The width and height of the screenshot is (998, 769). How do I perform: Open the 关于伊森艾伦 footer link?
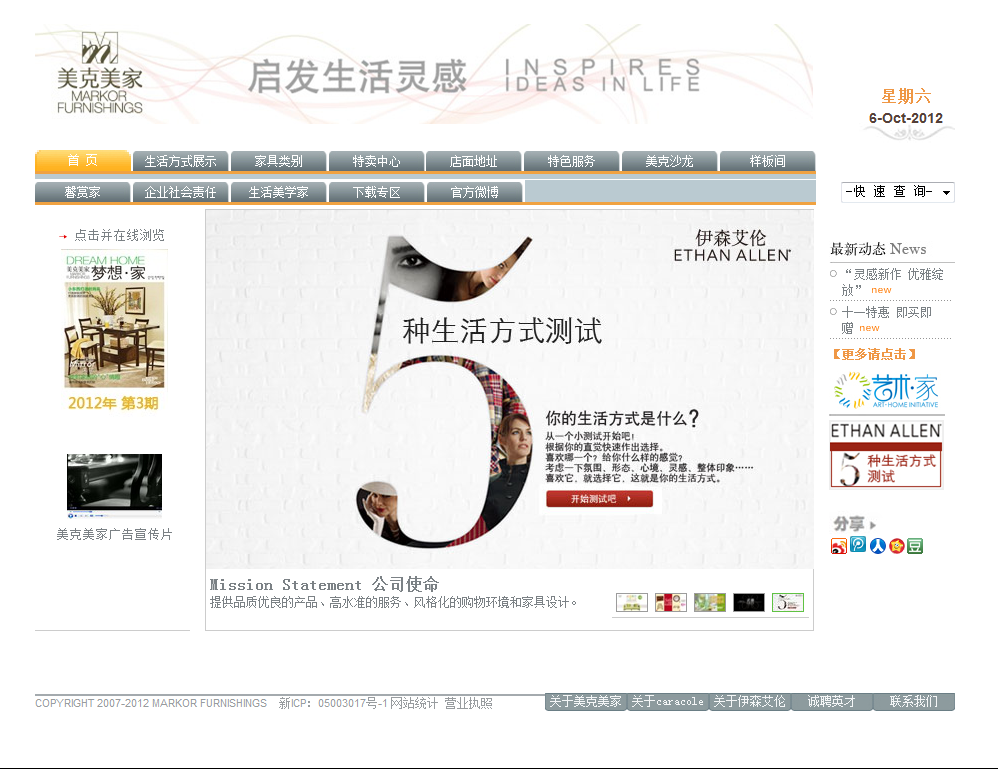coord(750,702)
